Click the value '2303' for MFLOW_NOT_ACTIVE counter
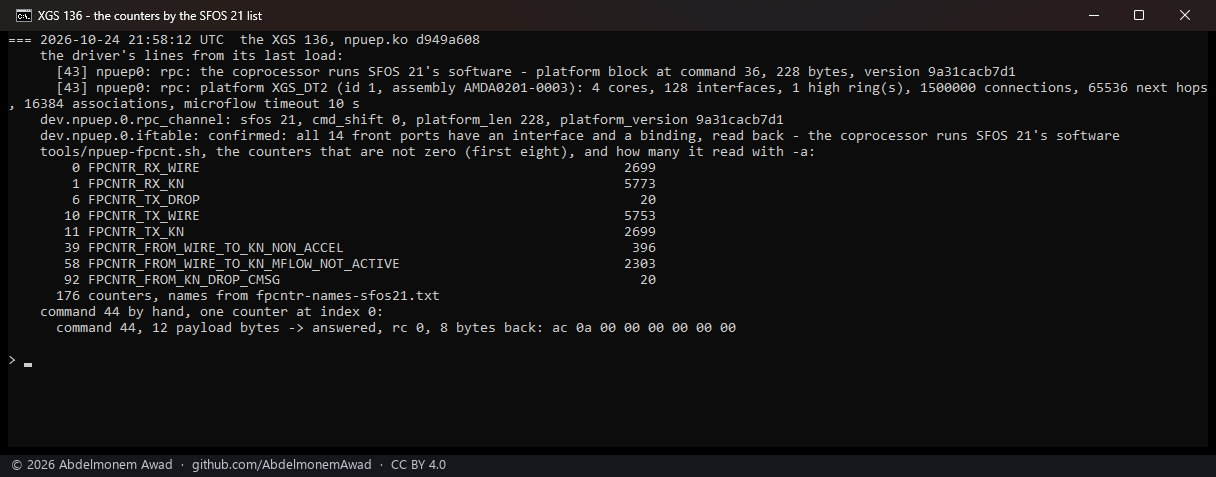 pos(640,264)
